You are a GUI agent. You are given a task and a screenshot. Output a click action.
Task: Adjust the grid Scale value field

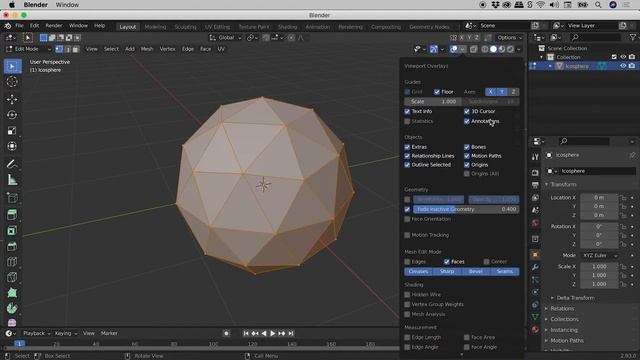click(433, 102)
